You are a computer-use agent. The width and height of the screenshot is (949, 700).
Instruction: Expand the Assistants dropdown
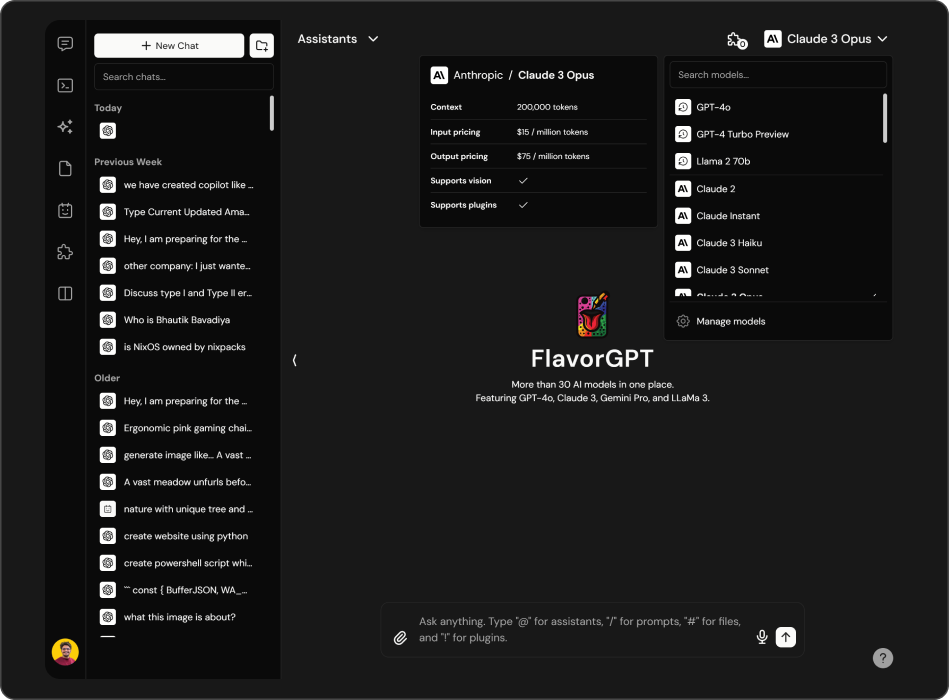[338, 39]
